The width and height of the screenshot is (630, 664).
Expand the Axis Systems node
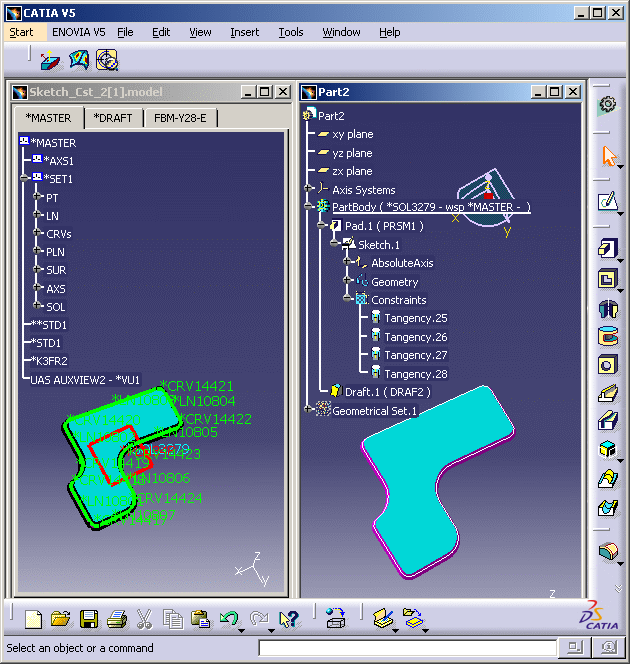click(x=309, y=189)
